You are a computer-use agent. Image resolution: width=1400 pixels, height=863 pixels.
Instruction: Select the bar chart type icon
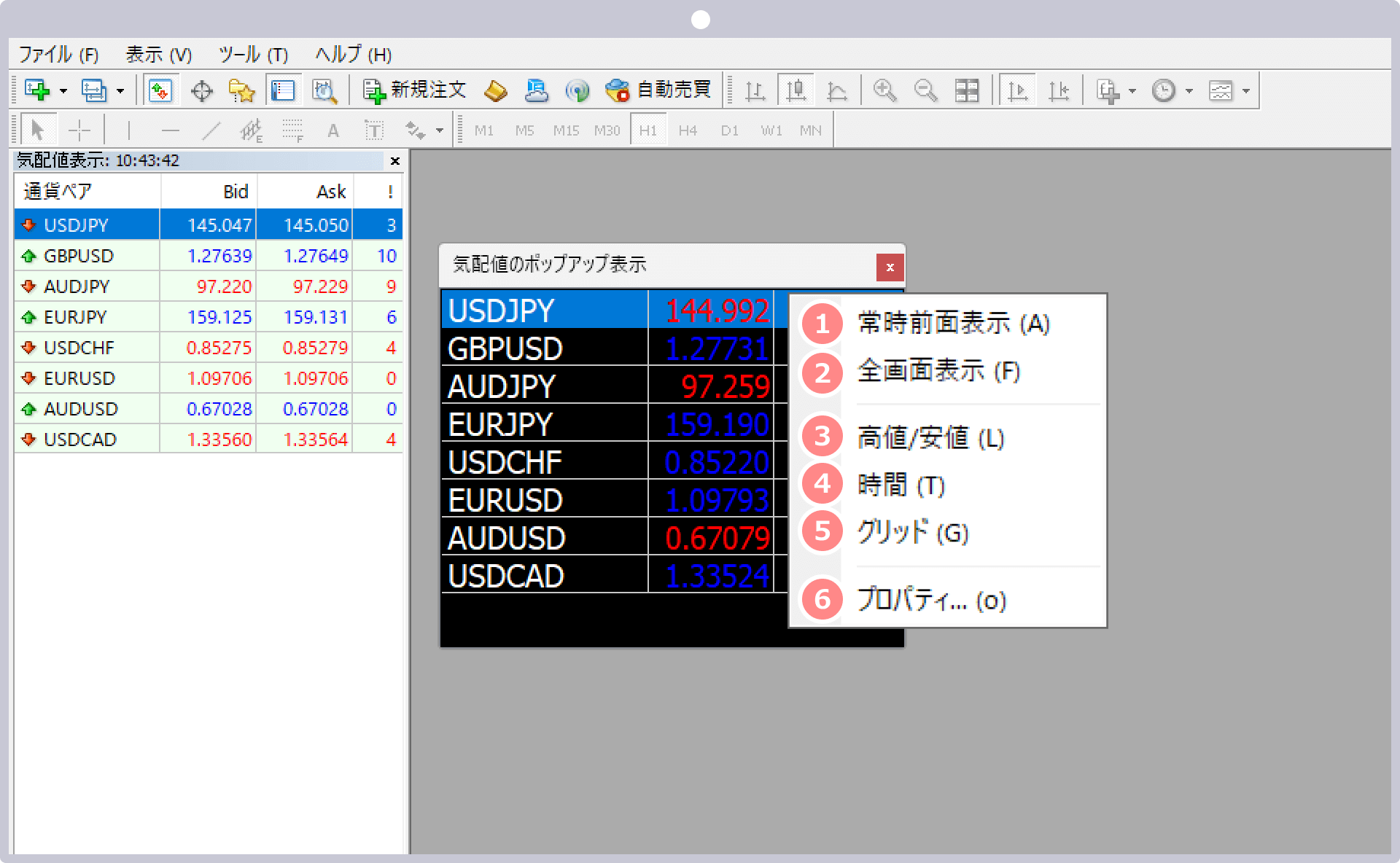[755, 90]
